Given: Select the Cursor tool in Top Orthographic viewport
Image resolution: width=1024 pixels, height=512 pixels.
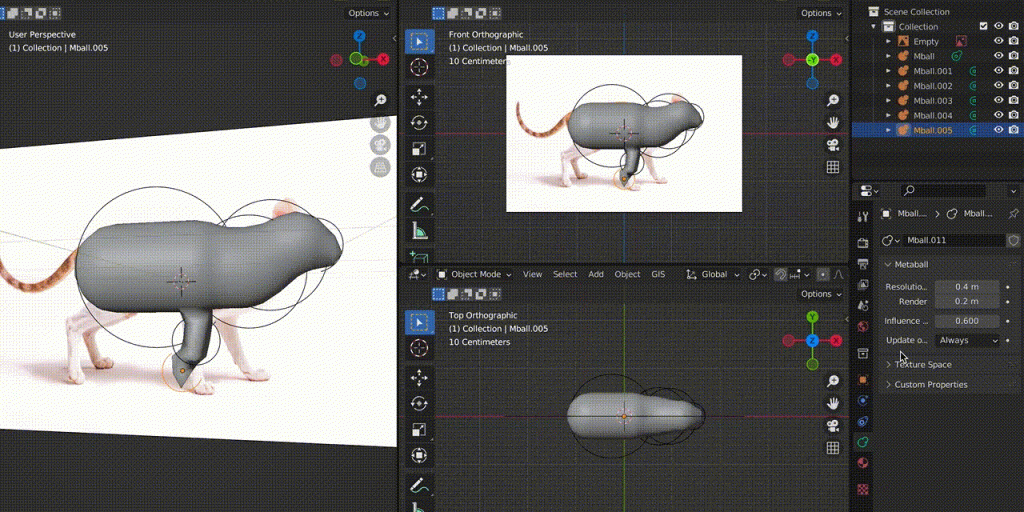Looking at the screenshot, I should 419,347.
